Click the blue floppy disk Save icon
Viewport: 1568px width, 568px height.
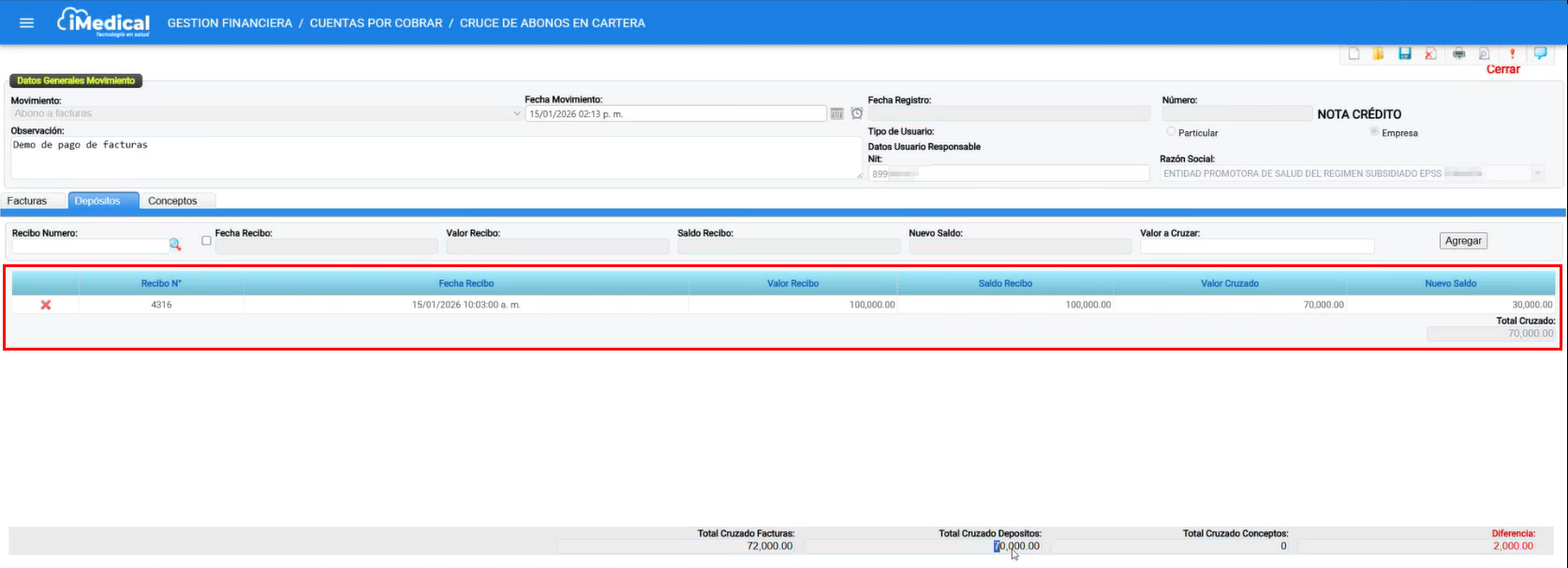(x=1405, y=53)
